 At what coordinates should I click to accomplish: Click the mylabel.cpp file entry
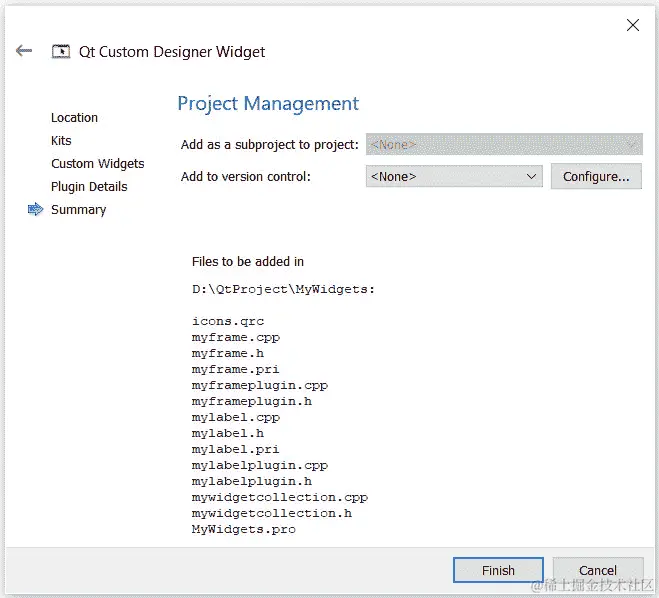click(236, 417)
